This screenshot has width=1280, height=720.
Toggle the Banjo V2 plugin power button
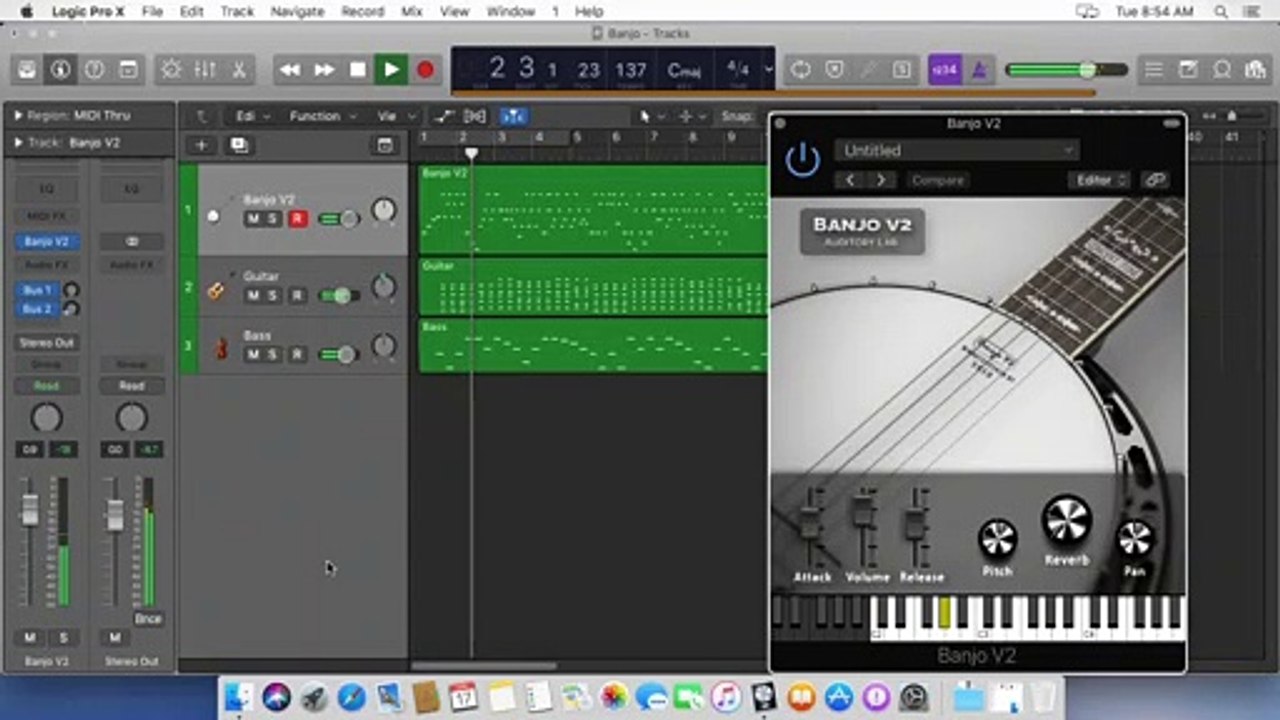tap(803, 160)
